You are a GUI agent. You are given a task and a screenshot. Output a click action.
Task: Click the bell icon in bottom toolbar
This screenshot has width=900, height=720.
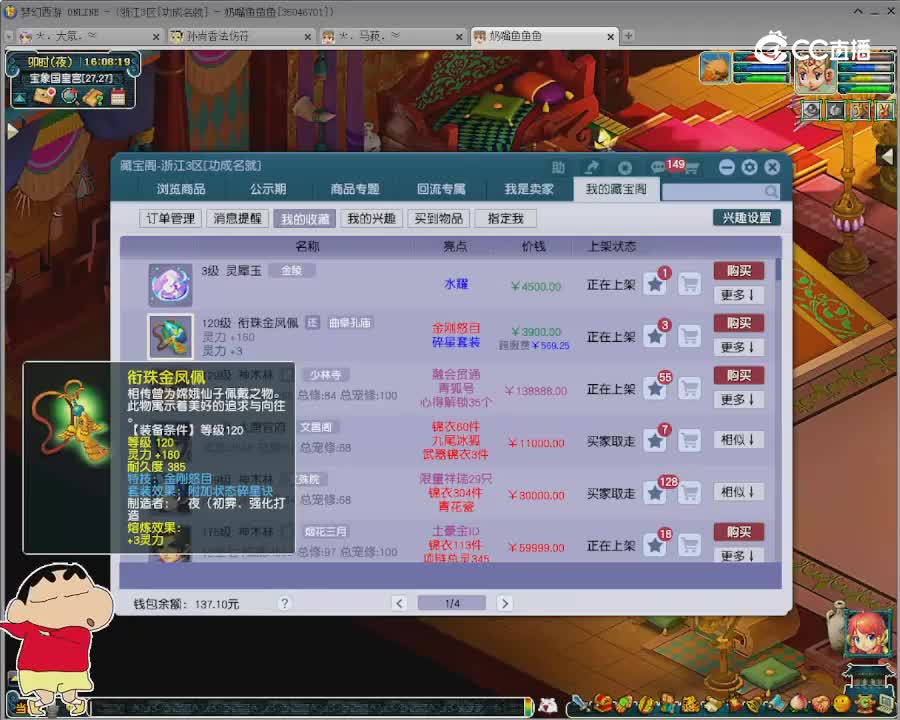click(x=755, y=704)
